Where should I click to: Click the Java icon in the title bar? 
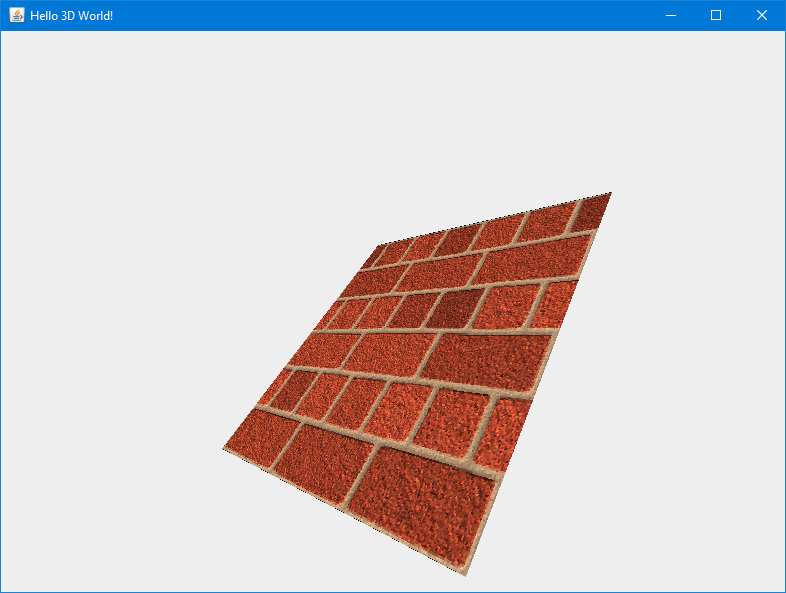click(x=17, y=16)
